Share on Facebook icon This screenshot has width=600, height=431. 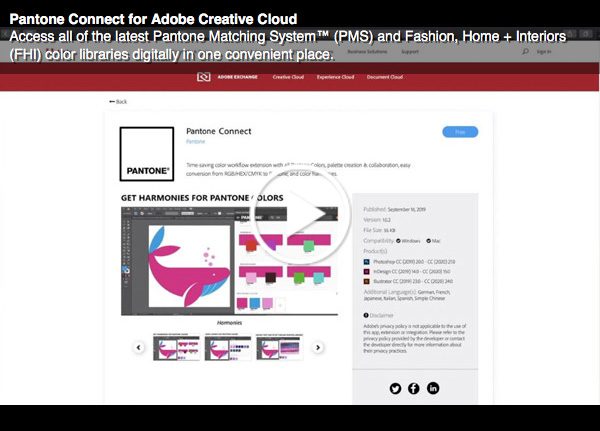tap(414, 389)
